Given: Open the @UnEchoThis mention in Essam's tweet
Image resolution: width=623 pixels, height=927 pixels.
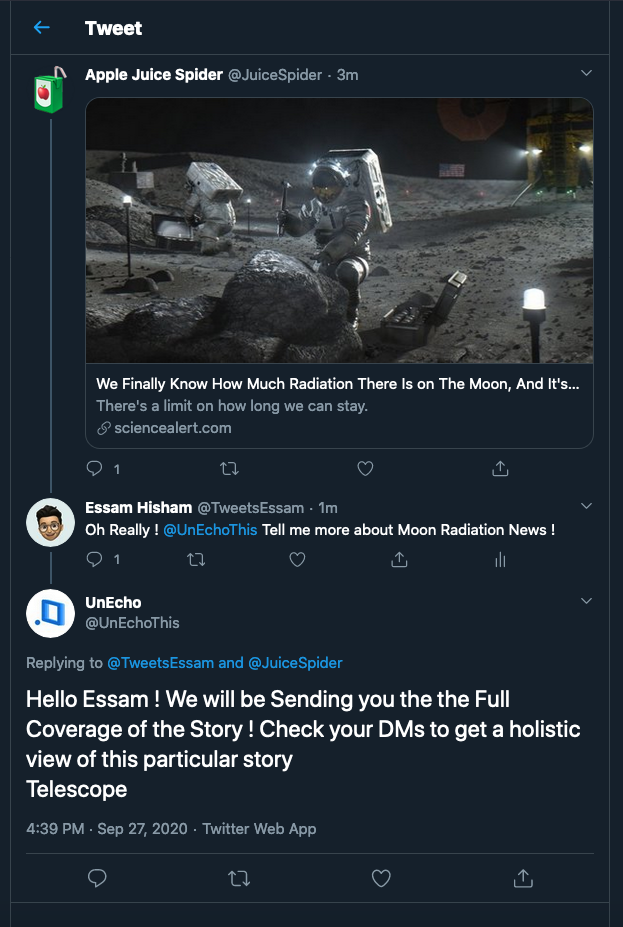Looking at the screenshot, I should (210, 530).
